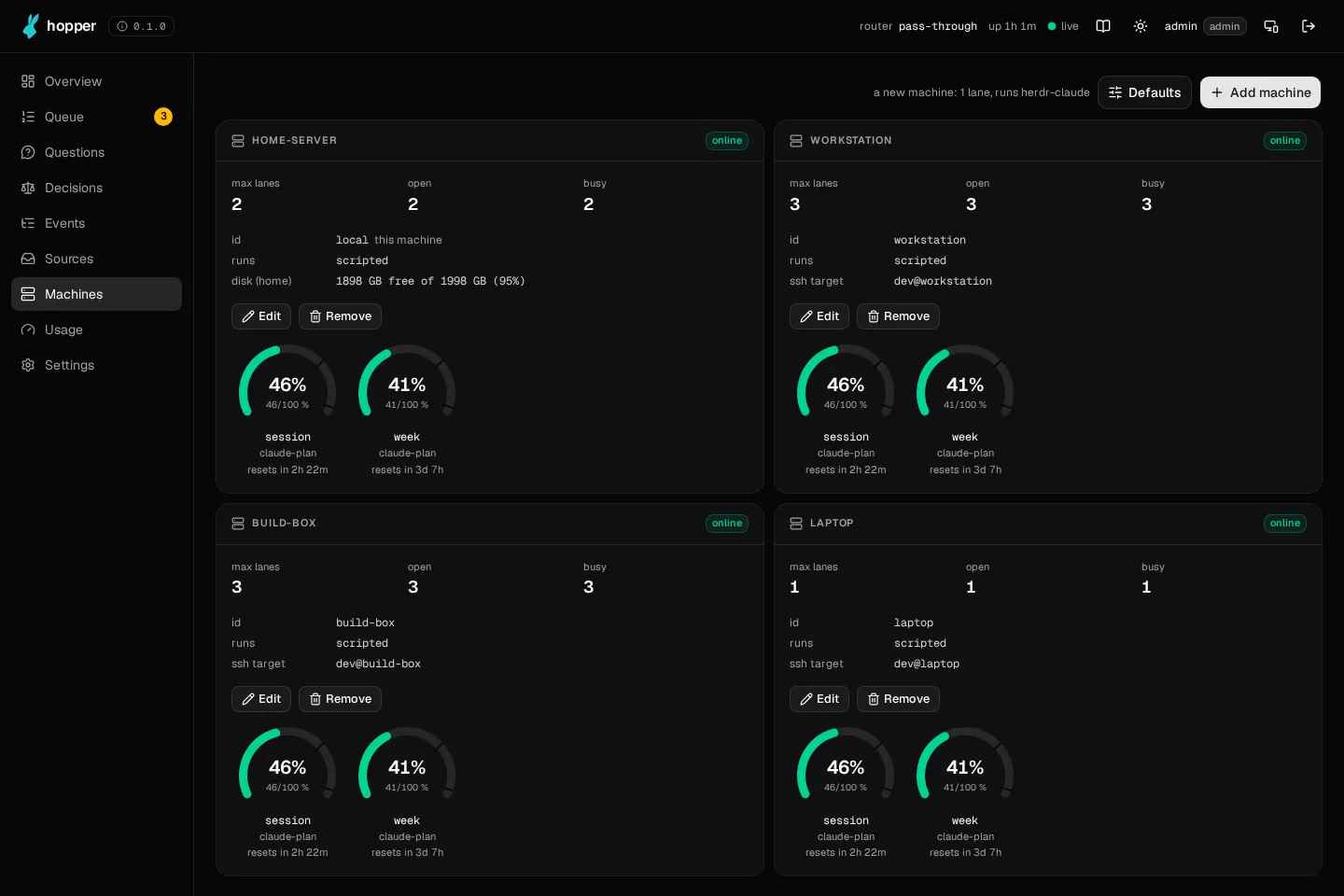
Task: Go to Settings in sidebar
Action: tap(96, 365)
